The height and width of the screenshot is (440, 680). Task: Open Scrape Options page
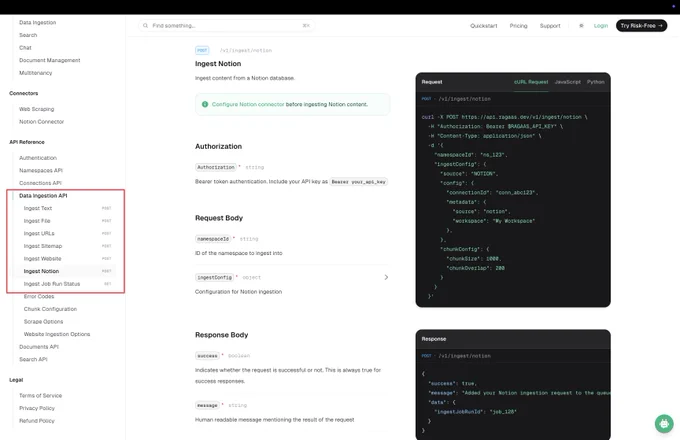(43, 322)
